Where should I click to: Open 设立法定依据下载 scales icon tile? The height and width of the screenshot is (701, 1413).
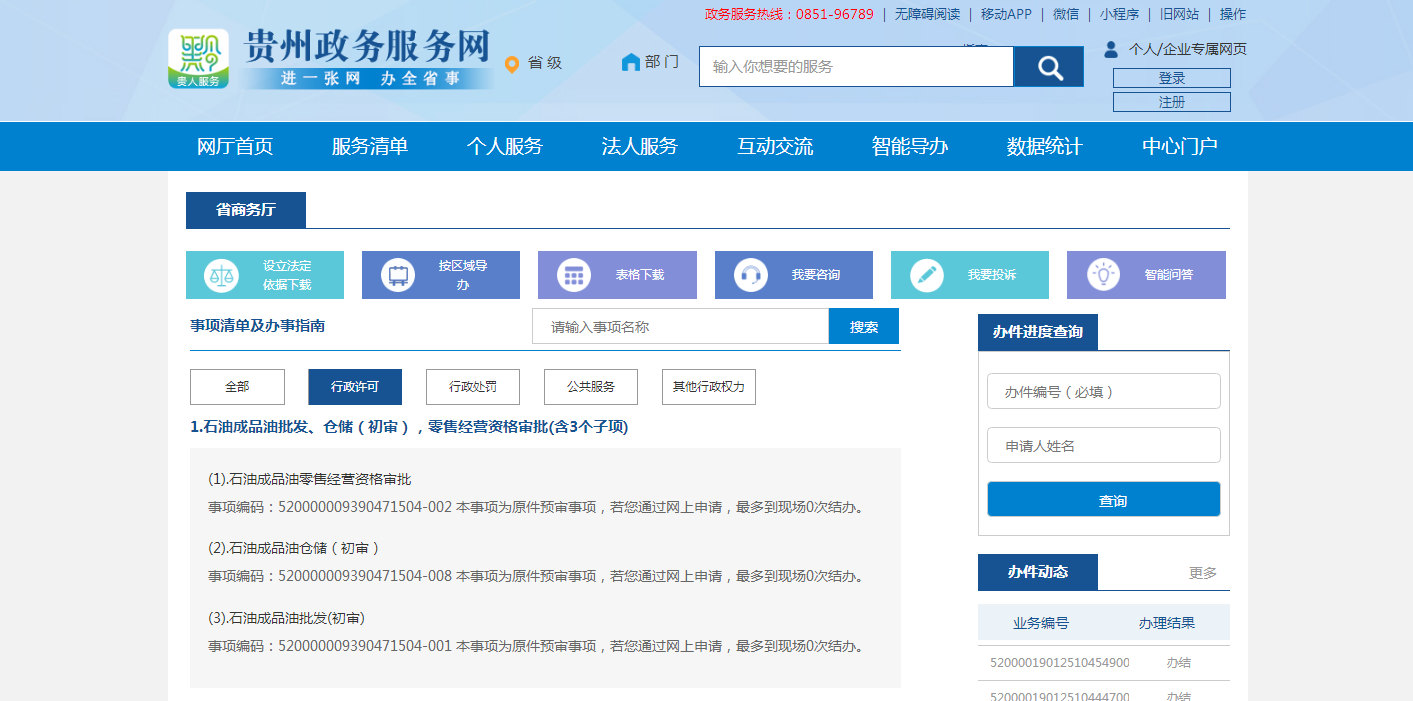222,275
